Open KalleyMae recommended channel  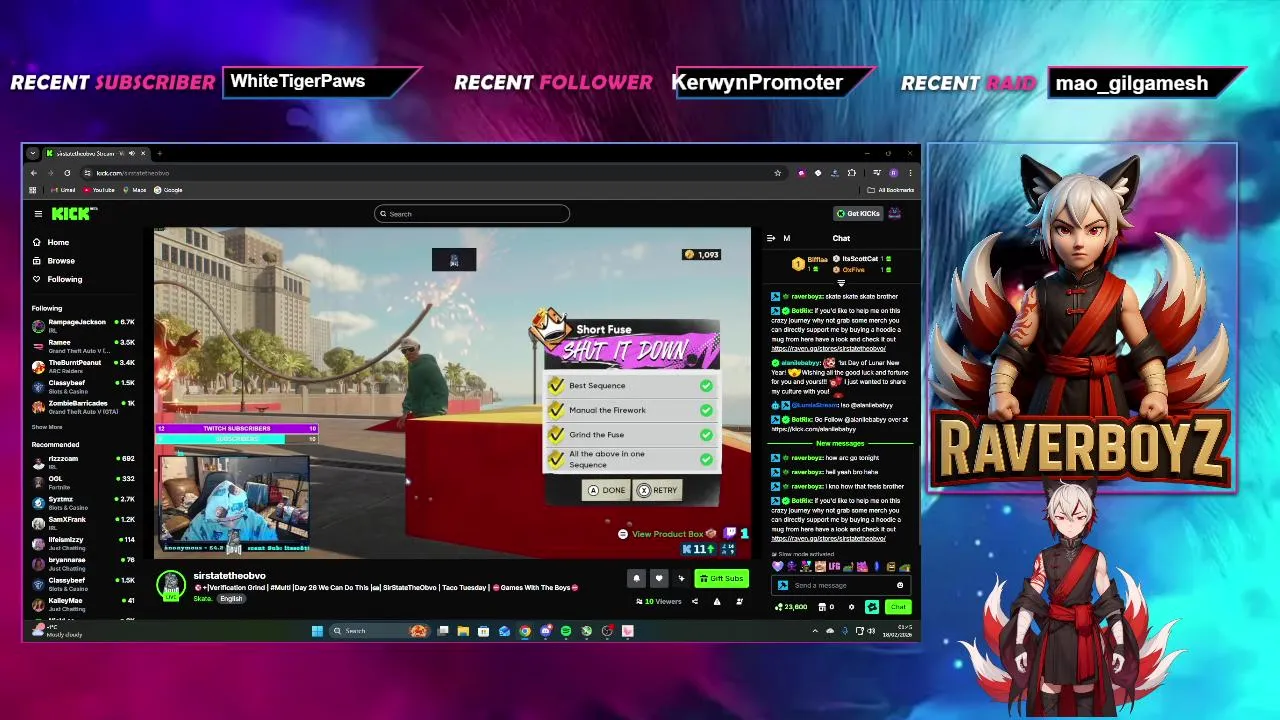point(83,604)
